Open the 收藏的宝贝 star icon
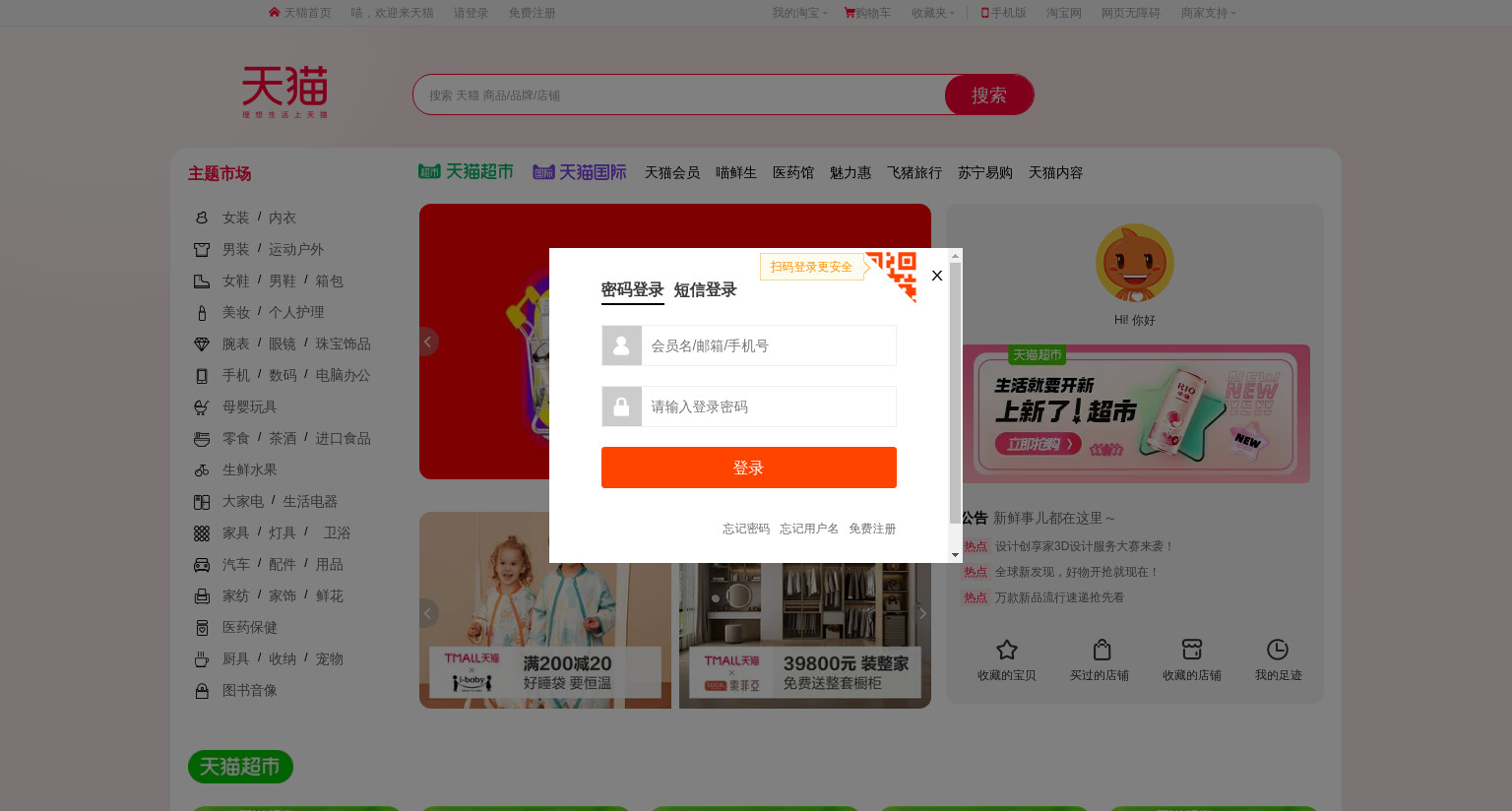 point(1006,650)
